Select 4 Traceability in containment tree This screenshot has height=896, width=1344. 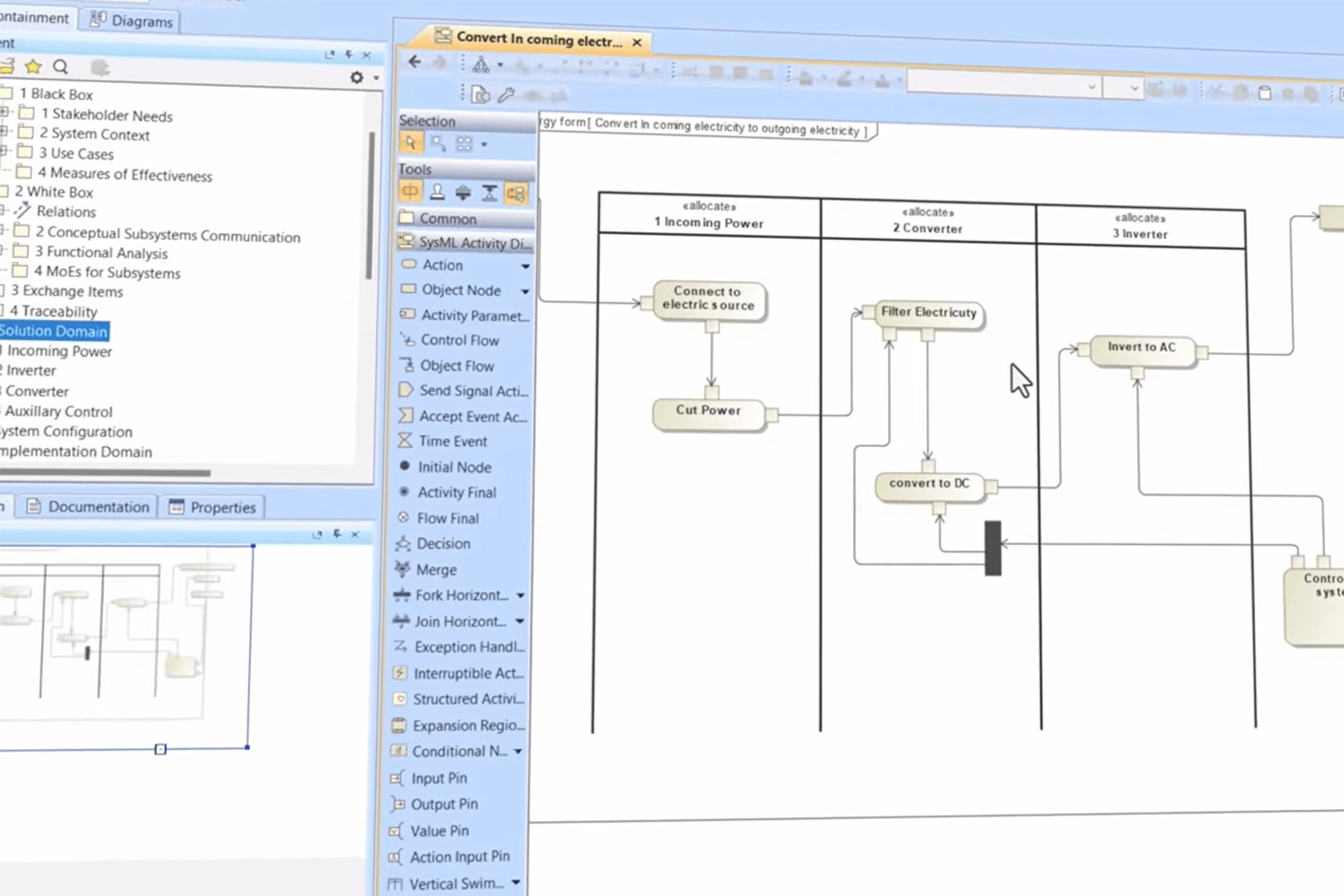point(53,311)
